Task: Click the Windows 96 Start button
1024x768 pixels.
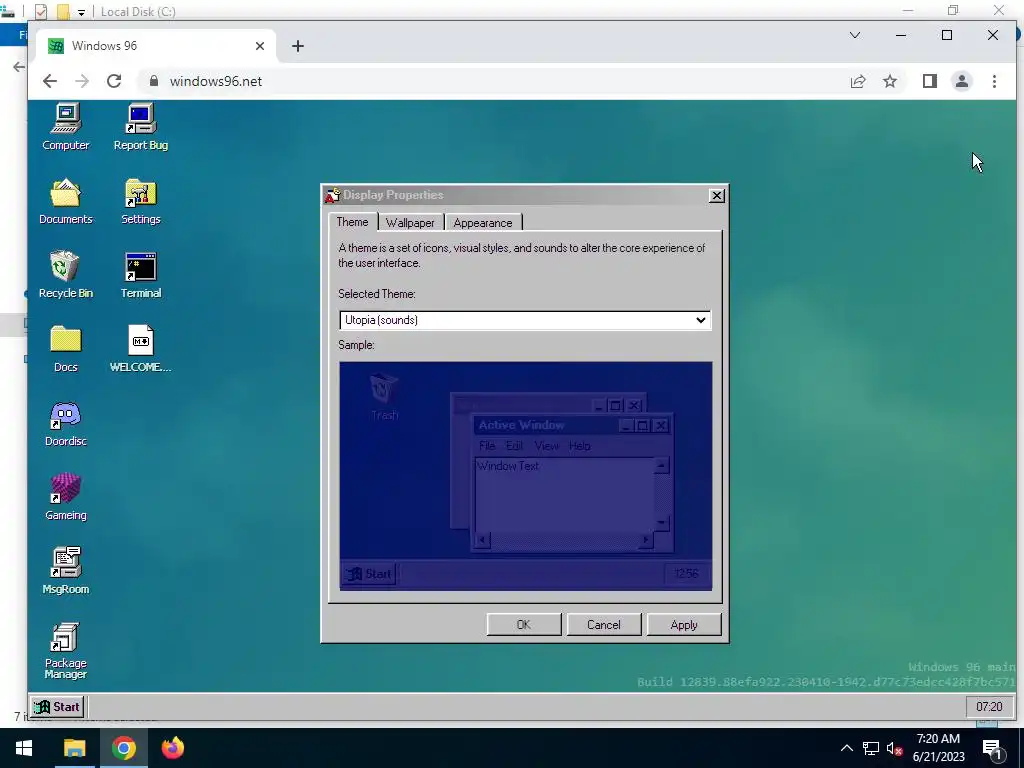Action: (57, 707)
